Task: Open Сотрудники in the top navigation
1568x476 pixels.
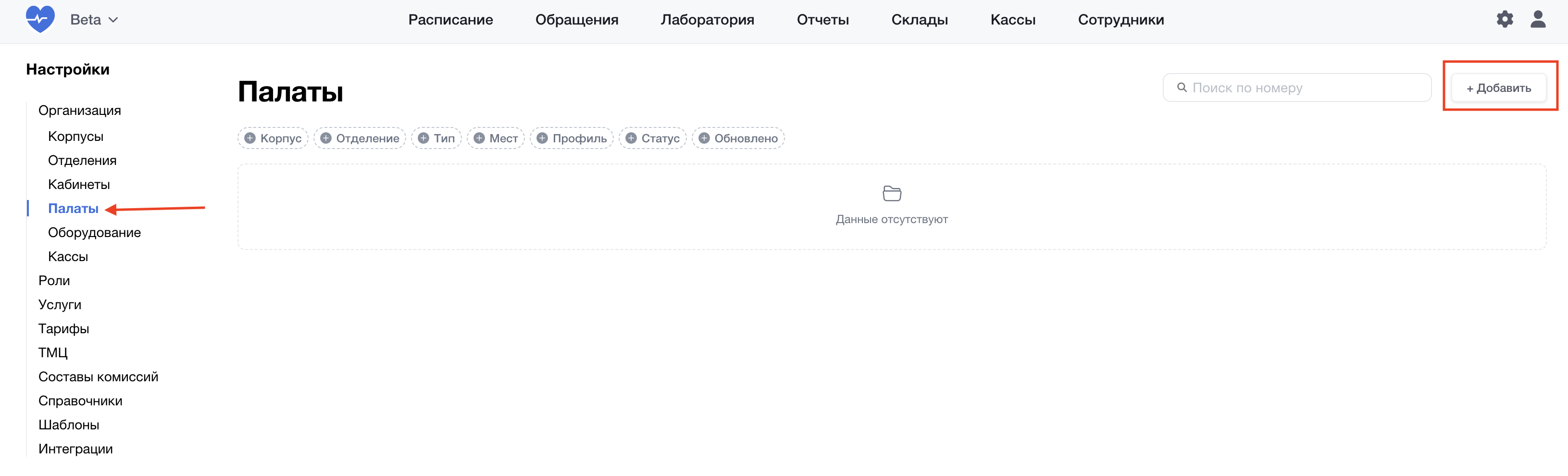Action: click(x=1120, y=20)
